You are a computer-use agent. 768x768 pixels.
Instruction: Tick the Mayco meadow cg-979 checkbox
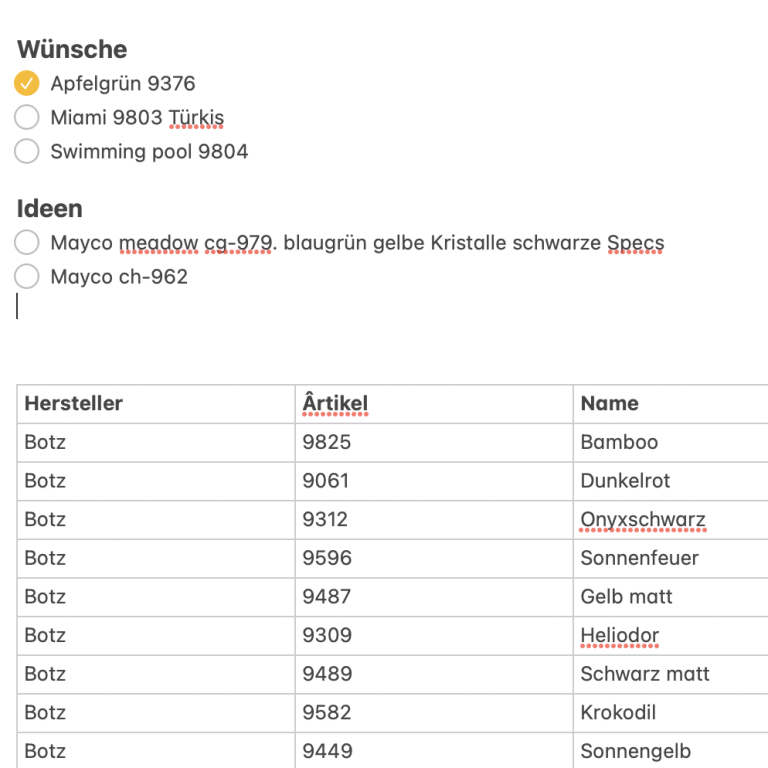pos(27,243)
